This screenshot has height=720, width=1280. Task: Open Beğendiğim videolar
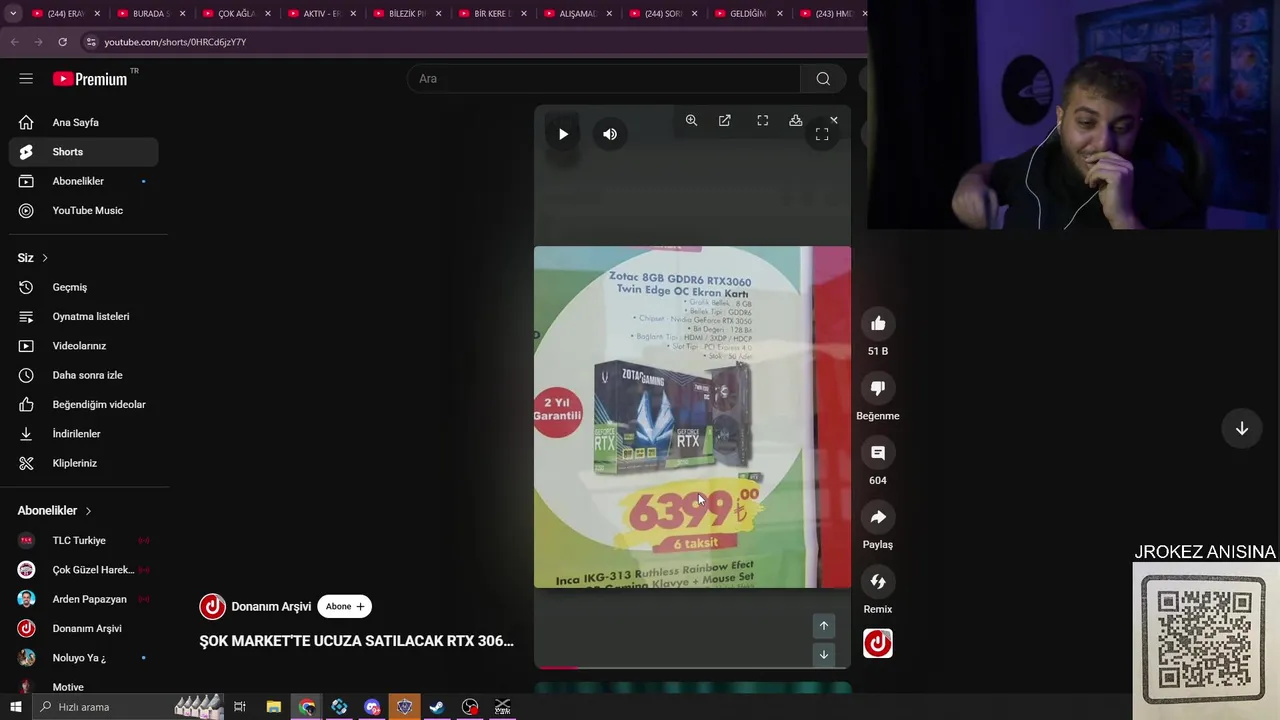(84, 404)
